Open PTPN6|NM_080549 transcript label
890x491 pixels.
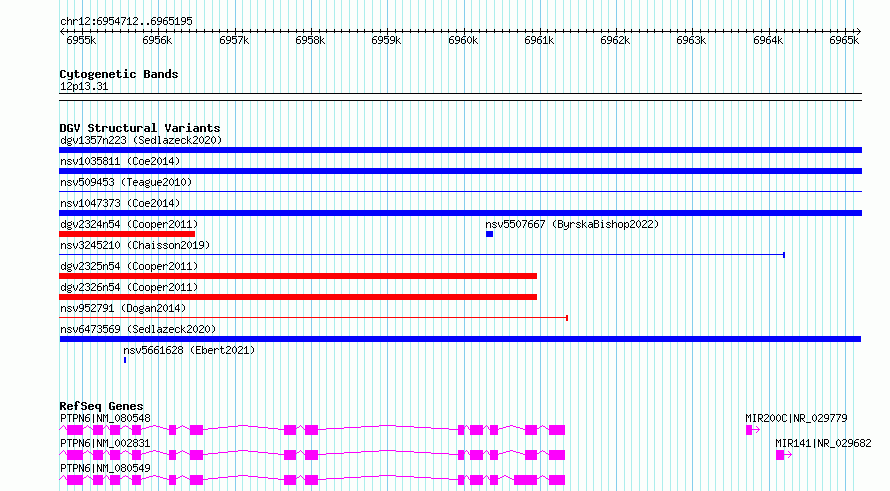coord(105,468)
